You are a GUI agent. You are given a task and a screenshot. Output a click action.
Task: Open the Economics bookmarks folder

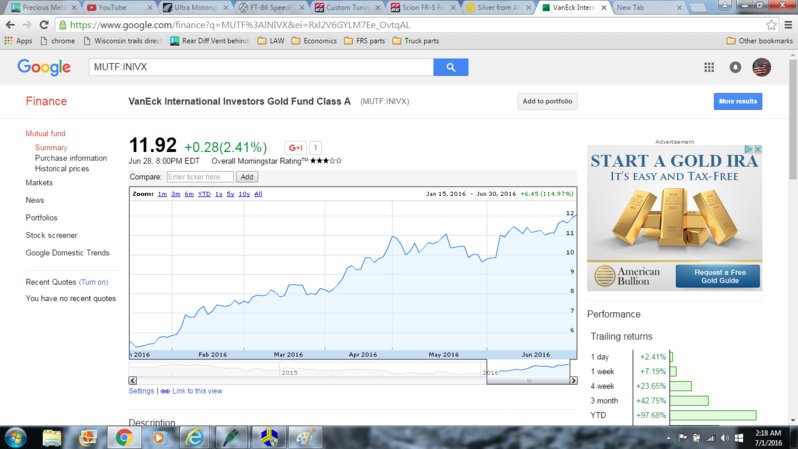point(314,41)
